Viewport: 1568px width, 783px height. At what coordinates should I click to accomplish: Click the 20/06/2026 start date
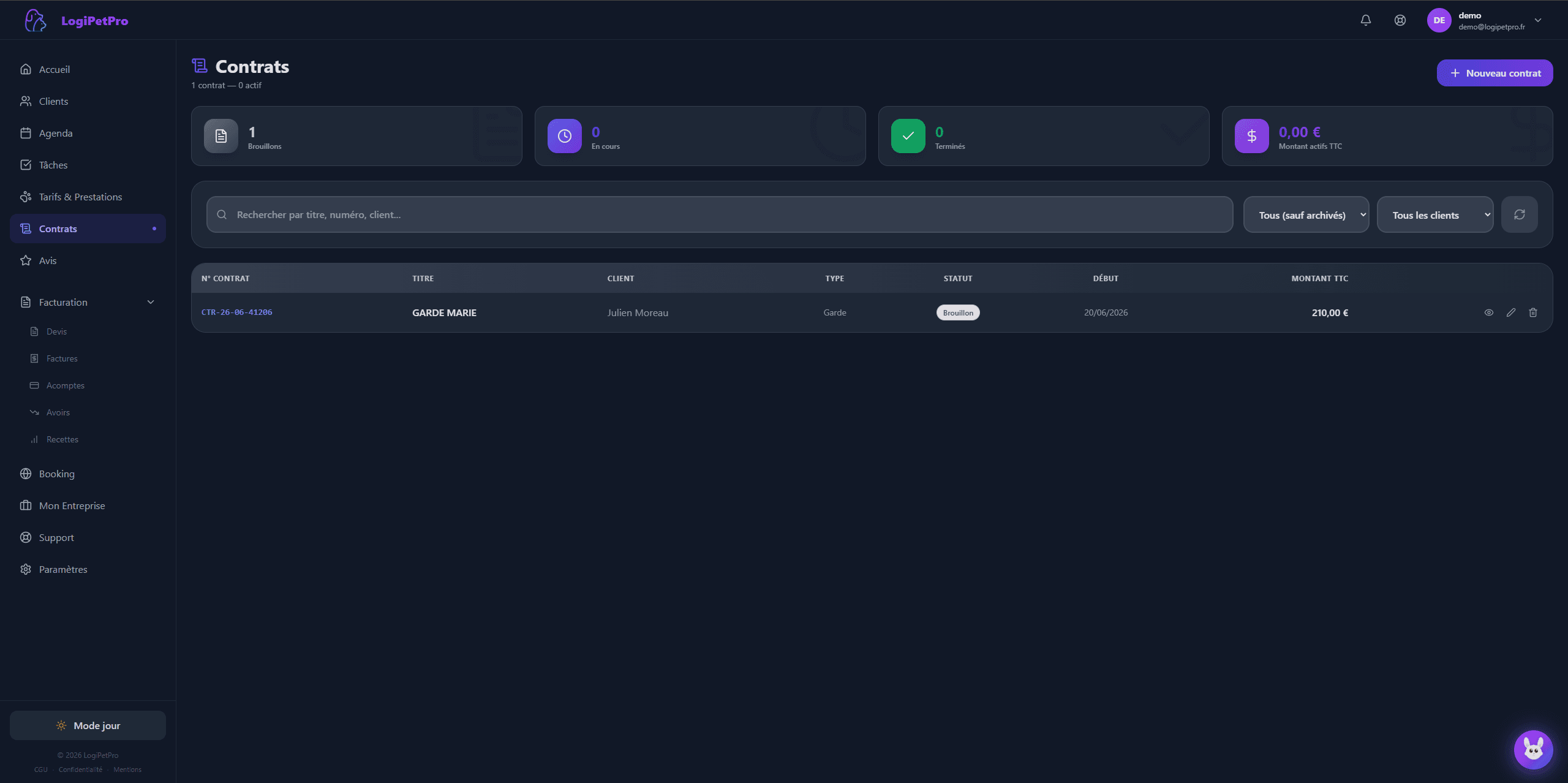(x=1106, y=312)
